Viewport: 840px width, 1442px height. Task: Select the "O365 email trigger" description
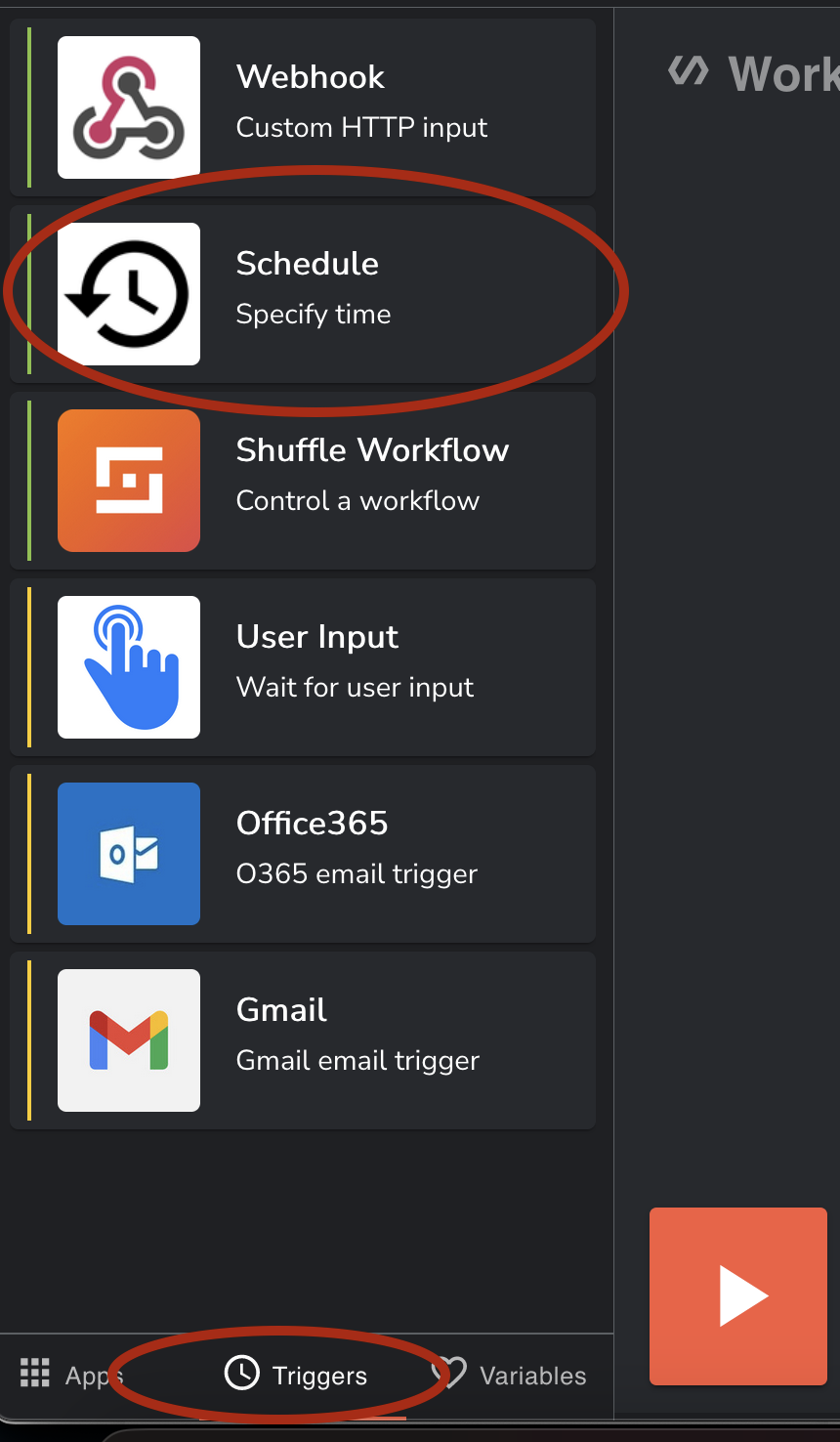tap(357, 874)
